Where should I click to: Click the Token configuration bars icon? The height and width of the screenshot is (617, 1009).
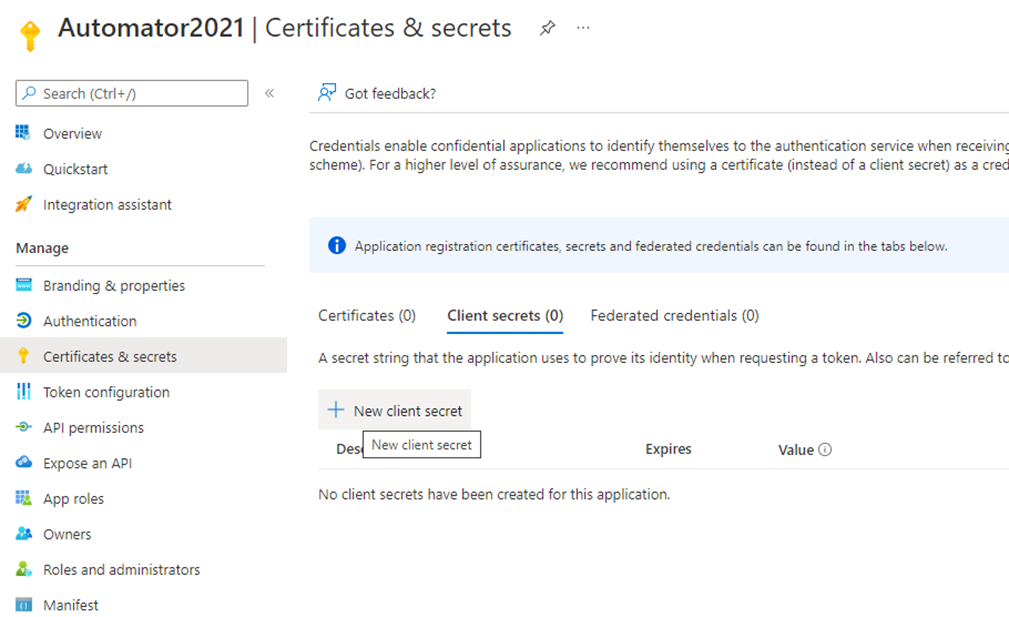click(24, 392)
